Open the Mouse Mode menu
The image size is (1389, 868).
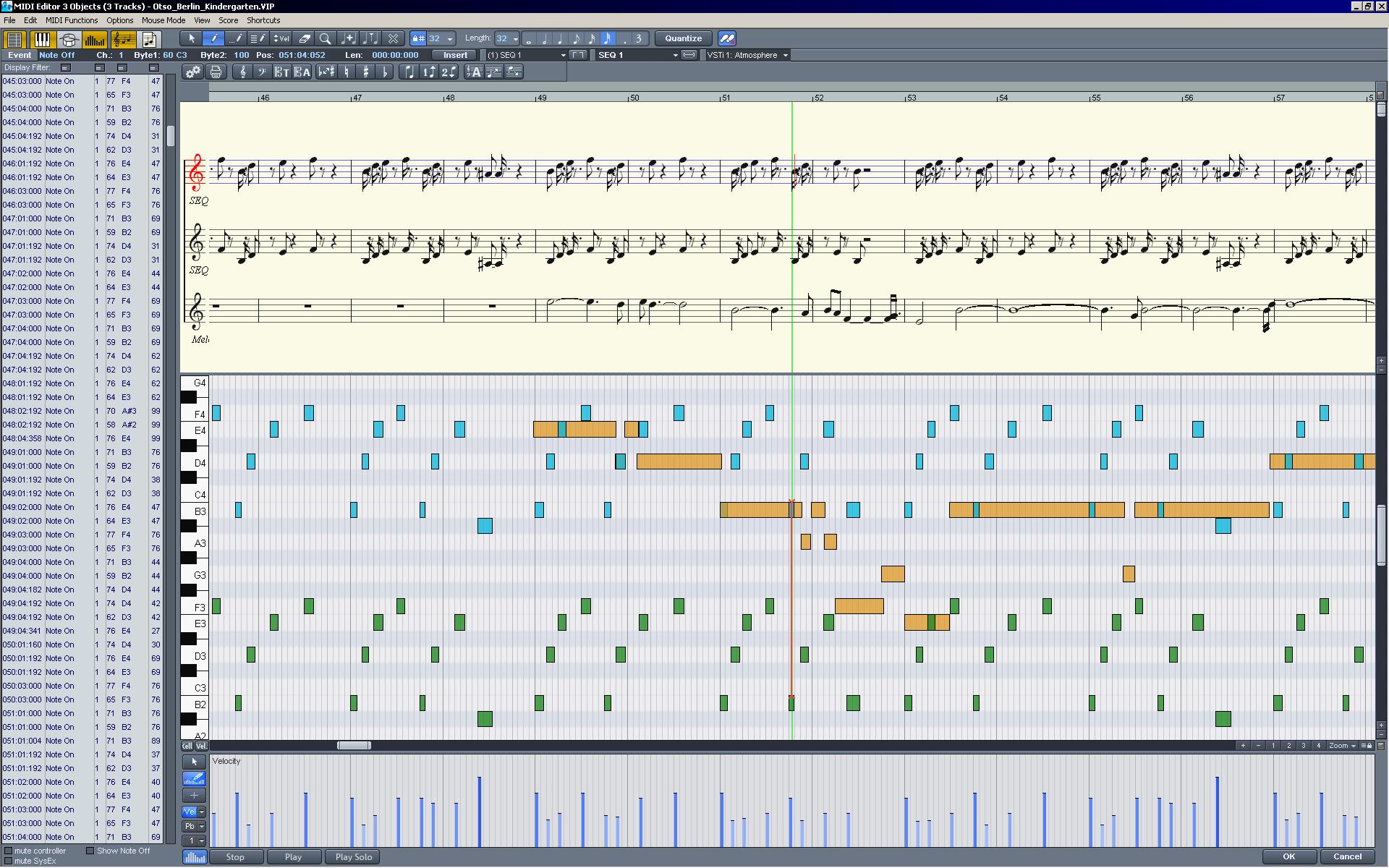[x=163, y=20]
